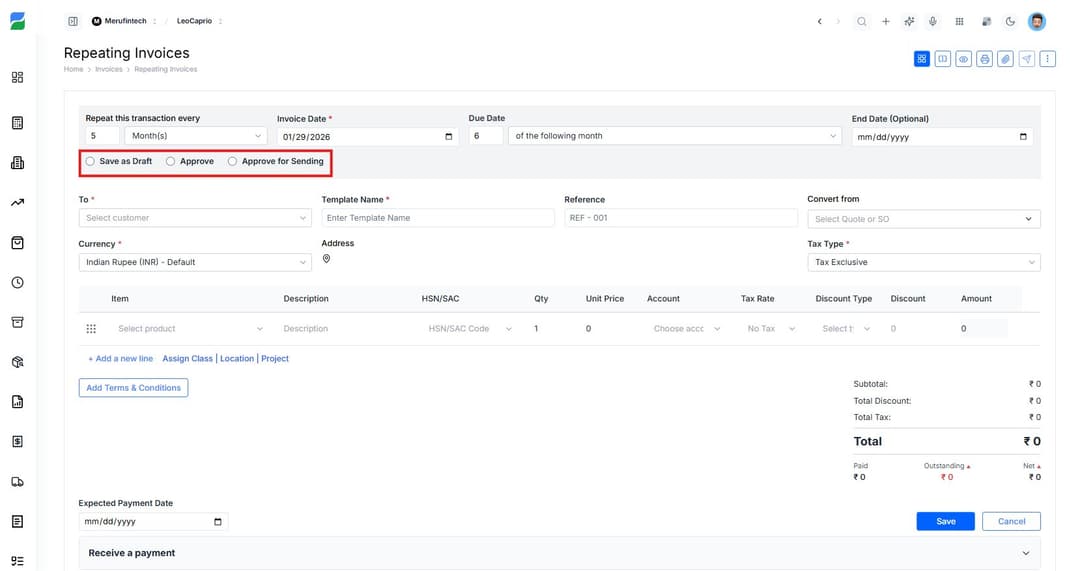Open the trending arrow icon in sidebar
The height and width of the screenshot is (571, 1080).
pyautogui.click(x=18, y=203)
